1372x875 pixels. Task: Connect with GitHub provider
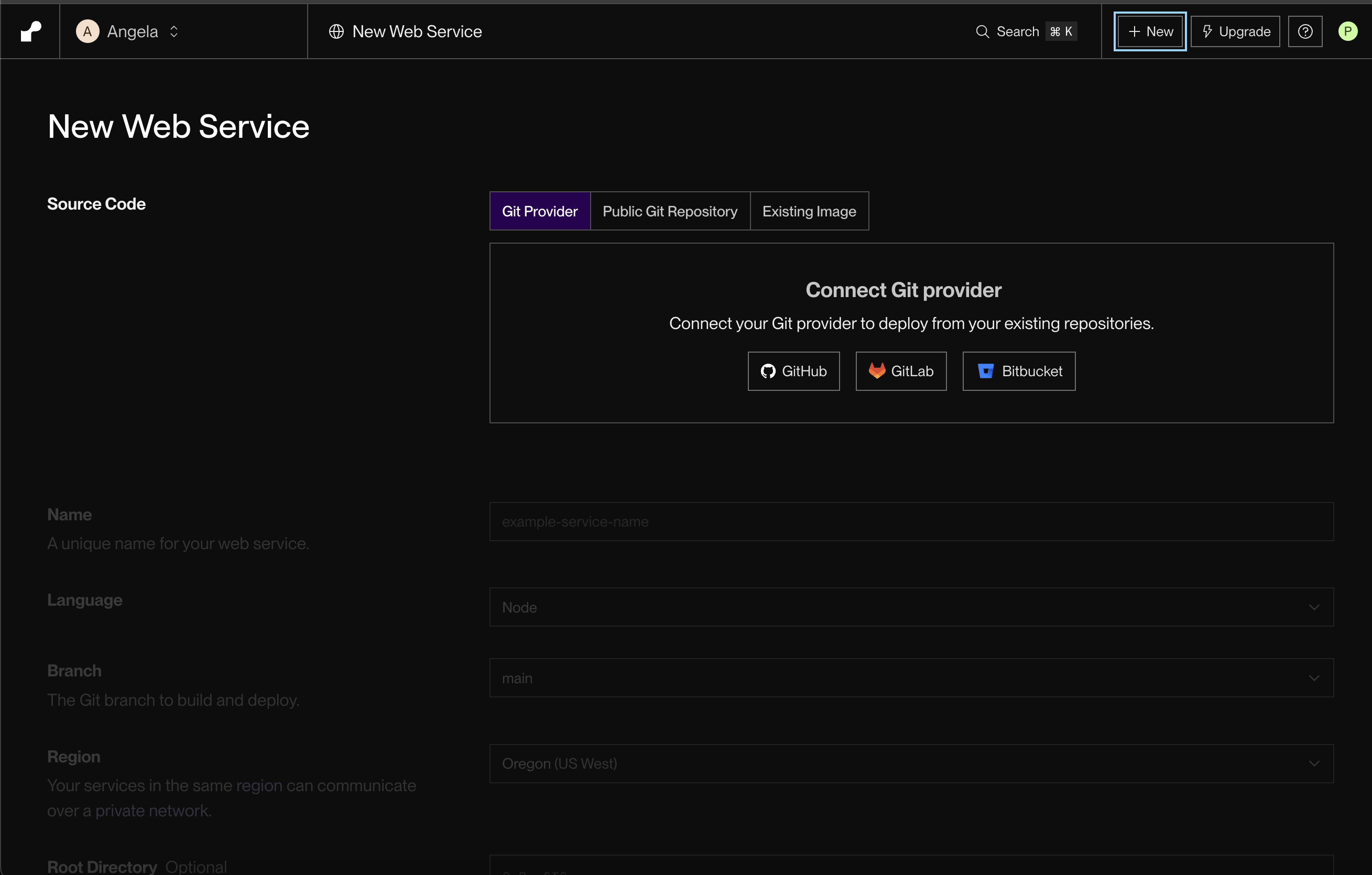pyautogui.click(x=793, y=371)
